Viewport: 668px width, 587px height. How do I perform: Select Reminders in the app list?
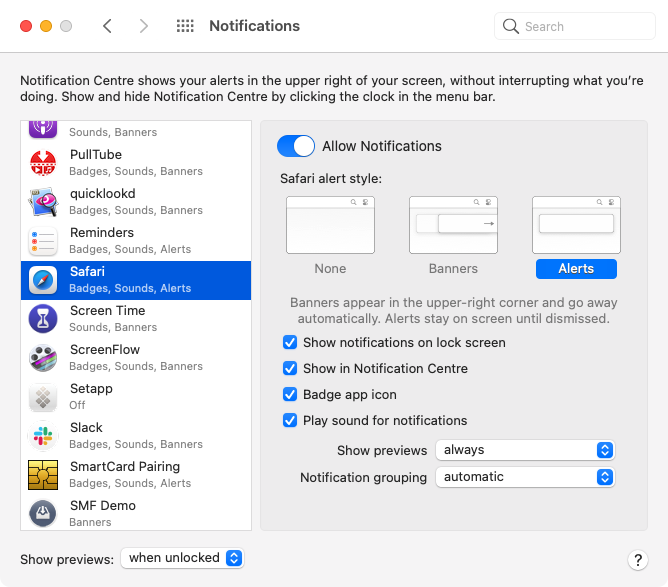click(136, 241)
